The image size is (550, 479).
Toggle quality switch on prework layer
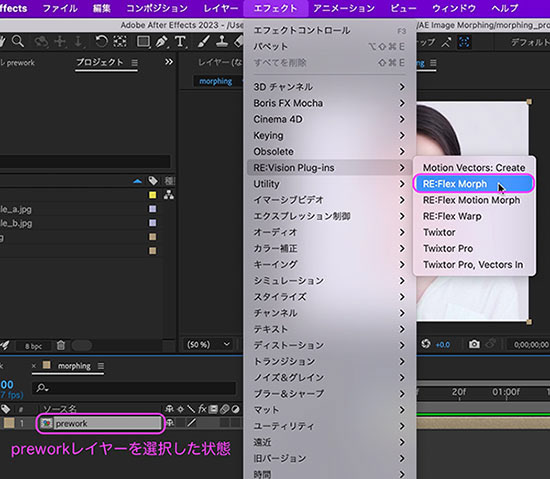(192, 423)
